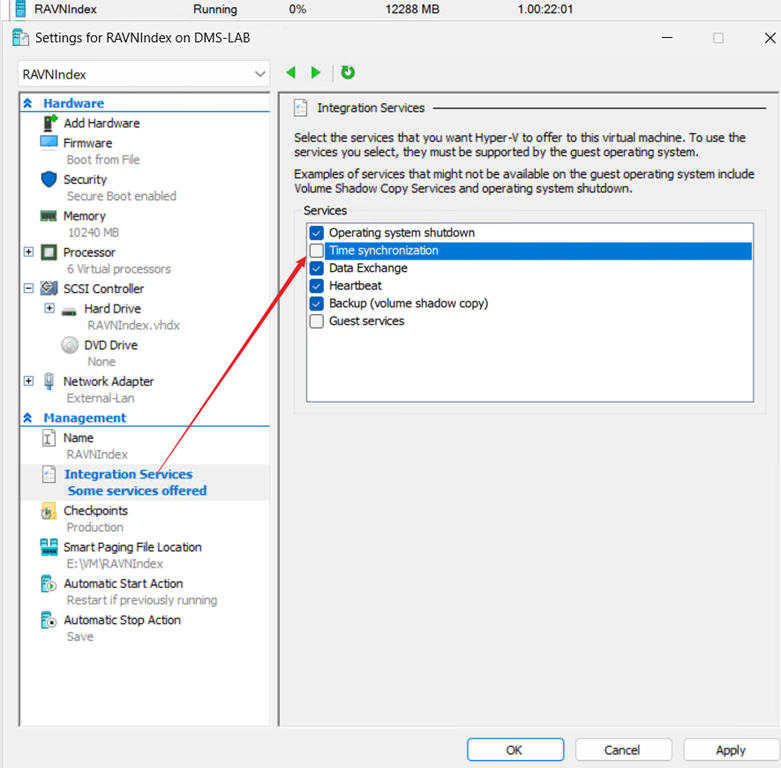
Task: Click the Memory chip icon
Action: 48,216
